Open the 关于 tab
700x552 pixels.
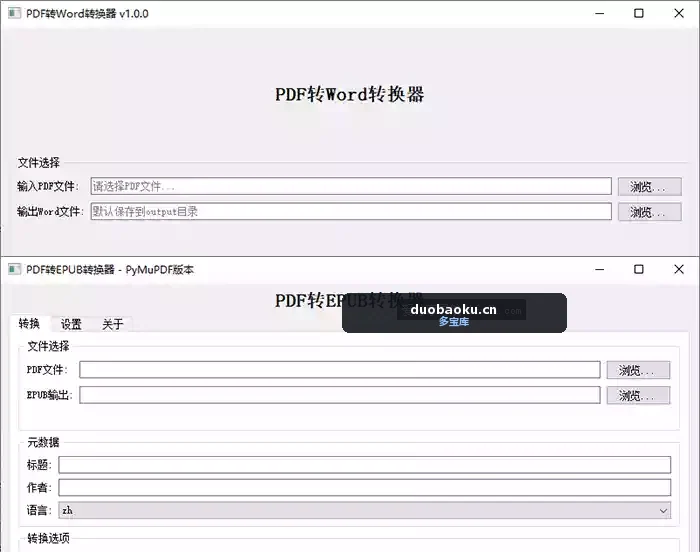112,324
